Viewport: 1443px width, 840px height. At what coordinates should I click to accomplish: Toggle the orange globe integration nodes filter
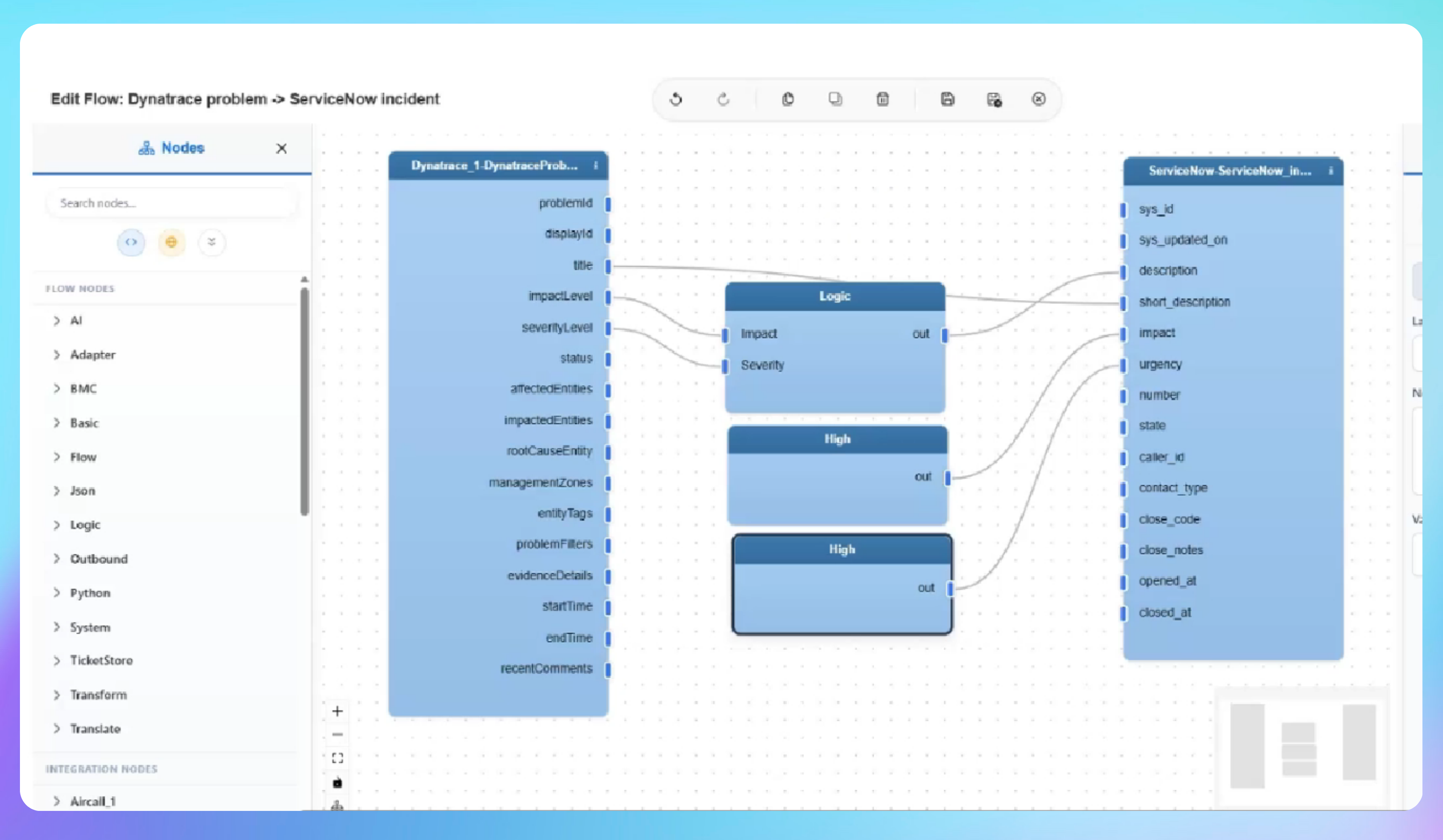tap(171, 241)
